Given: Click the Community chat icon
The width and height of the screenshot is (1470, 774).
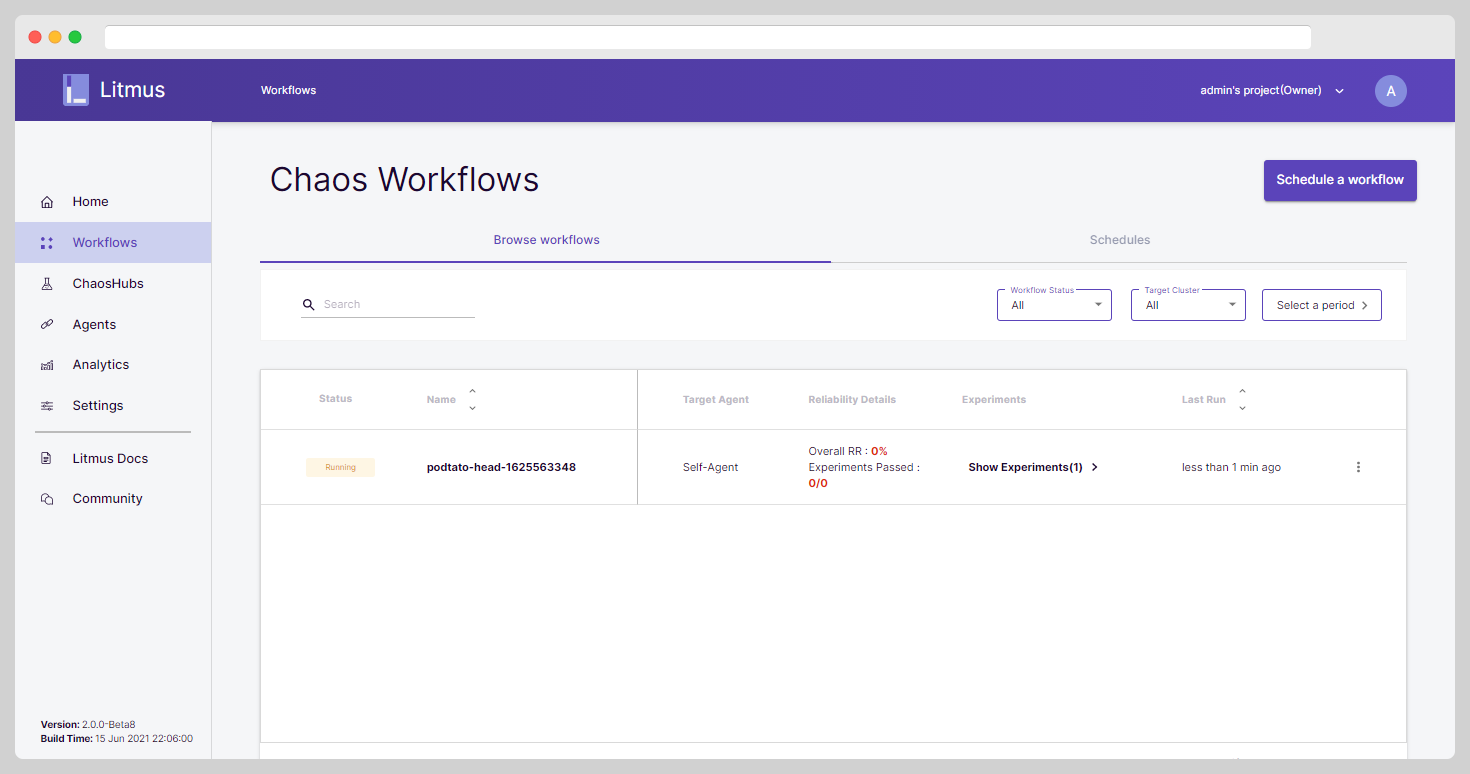Looking at the screenshot, I should point(47,499).
